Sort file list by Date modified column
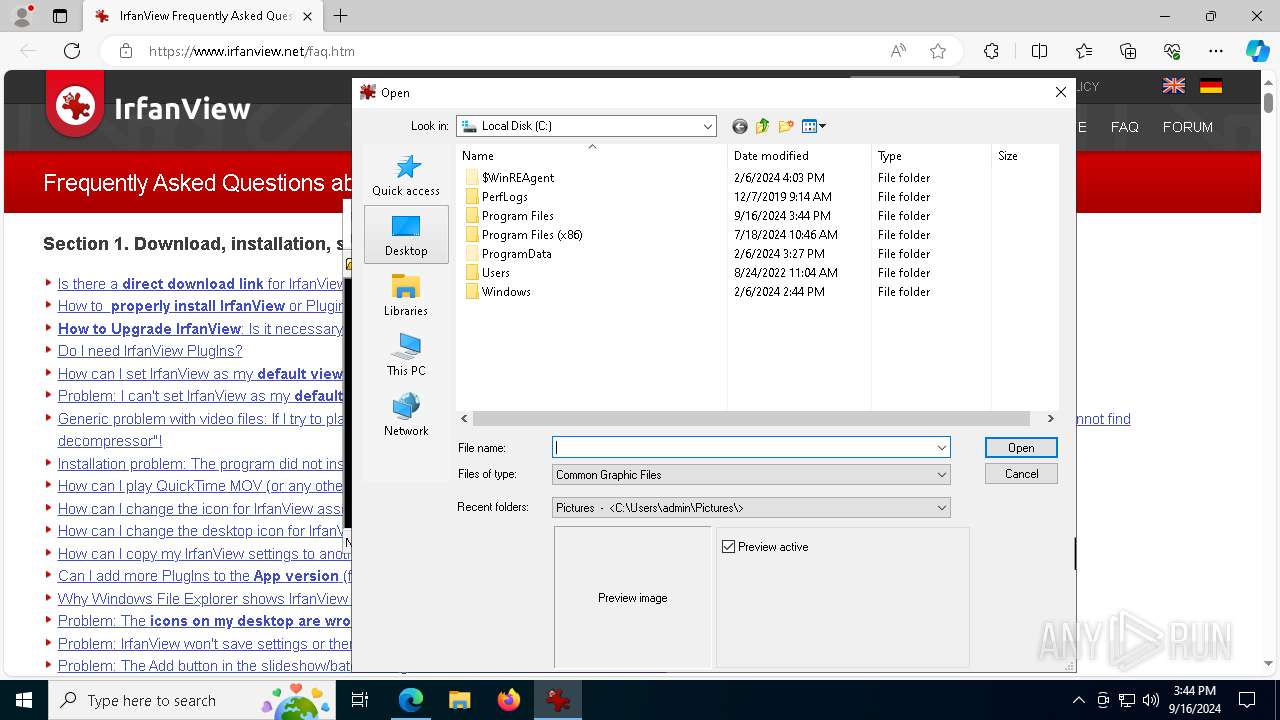Viewport: 1280px width, 720px height. [799, 156]
